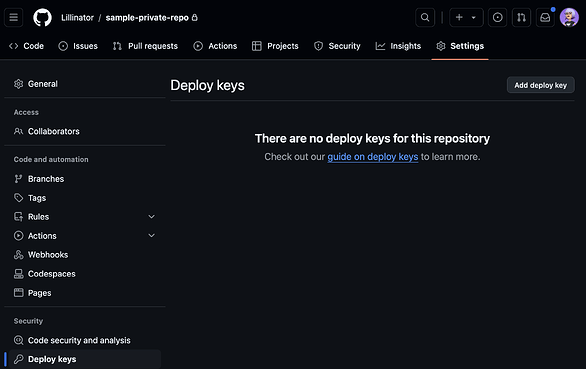Image resolution: width=586 pixels, height=369 pixels.
Task: Open Code security and analysis
Action: tap(85, 340)
